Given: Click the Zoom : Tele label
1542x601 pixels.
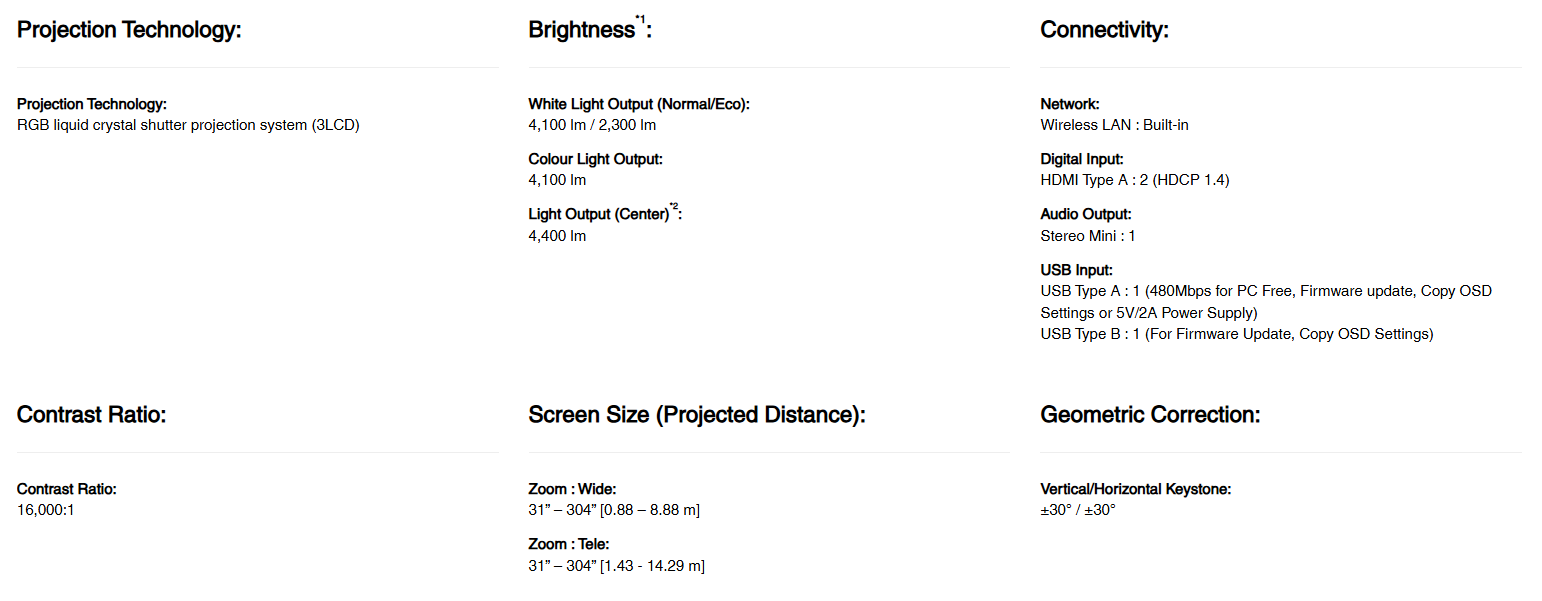Looking at the screenshot, I should pos(568,545).
